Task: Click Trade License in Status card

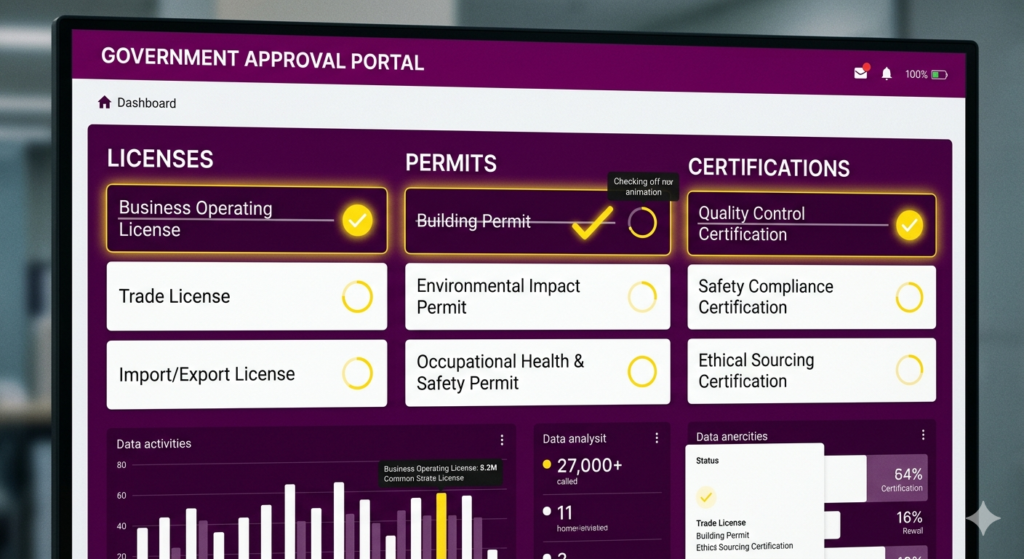Action: 720,523
